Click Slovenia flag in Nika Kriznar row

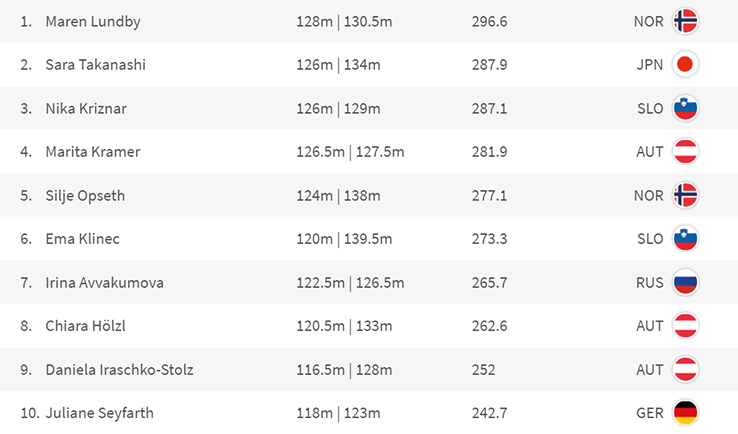point(685,108)
